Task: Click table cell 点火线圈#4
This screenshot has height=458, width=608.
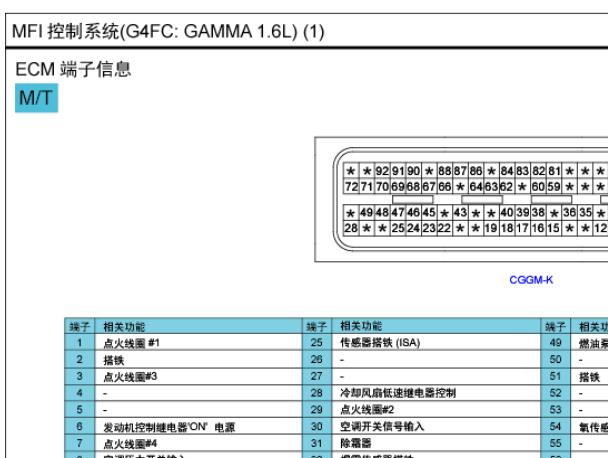Action: (198, 443)
